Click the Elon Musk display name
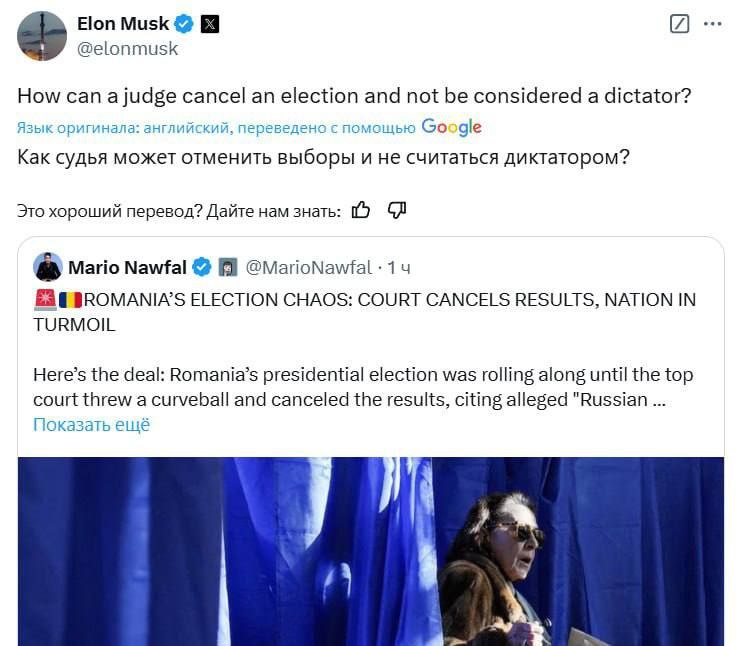Image resolution: width=739 pixels, height=646 pixels. (123, 24)
